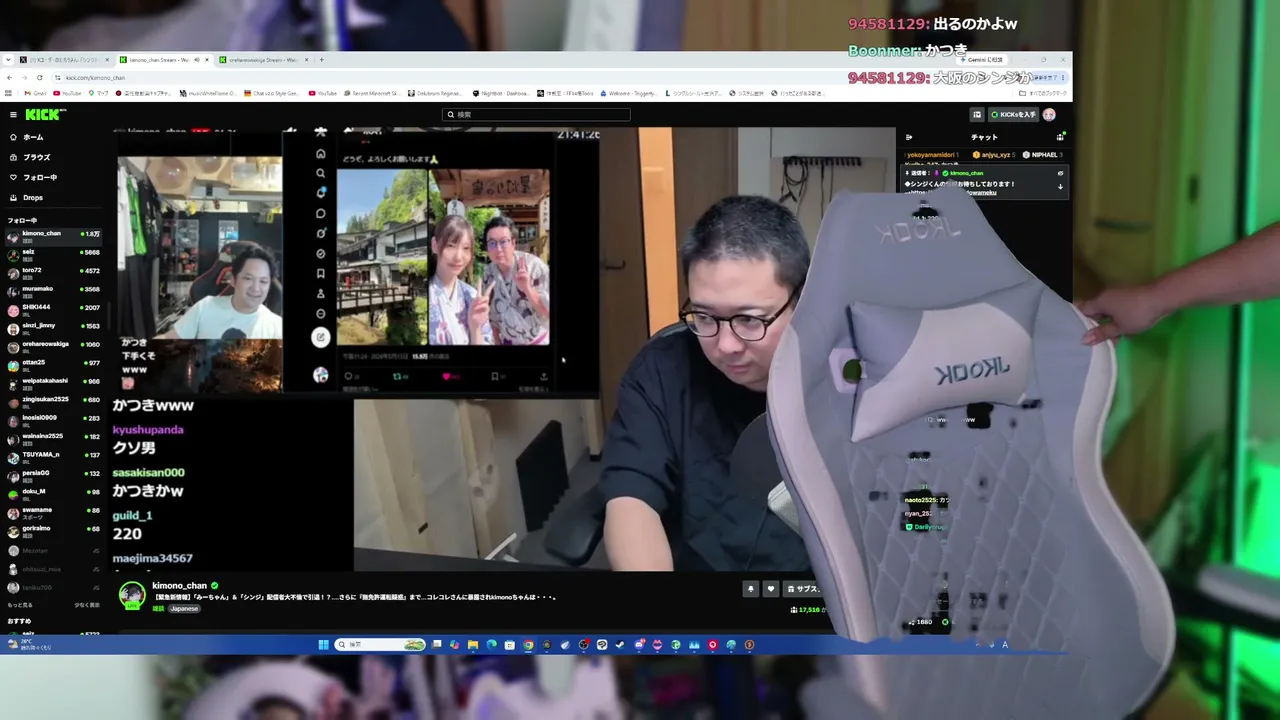This screenshot has height=720, width=1280.
Task: Open the user profile avatar menu
Action: point(1049,115)
